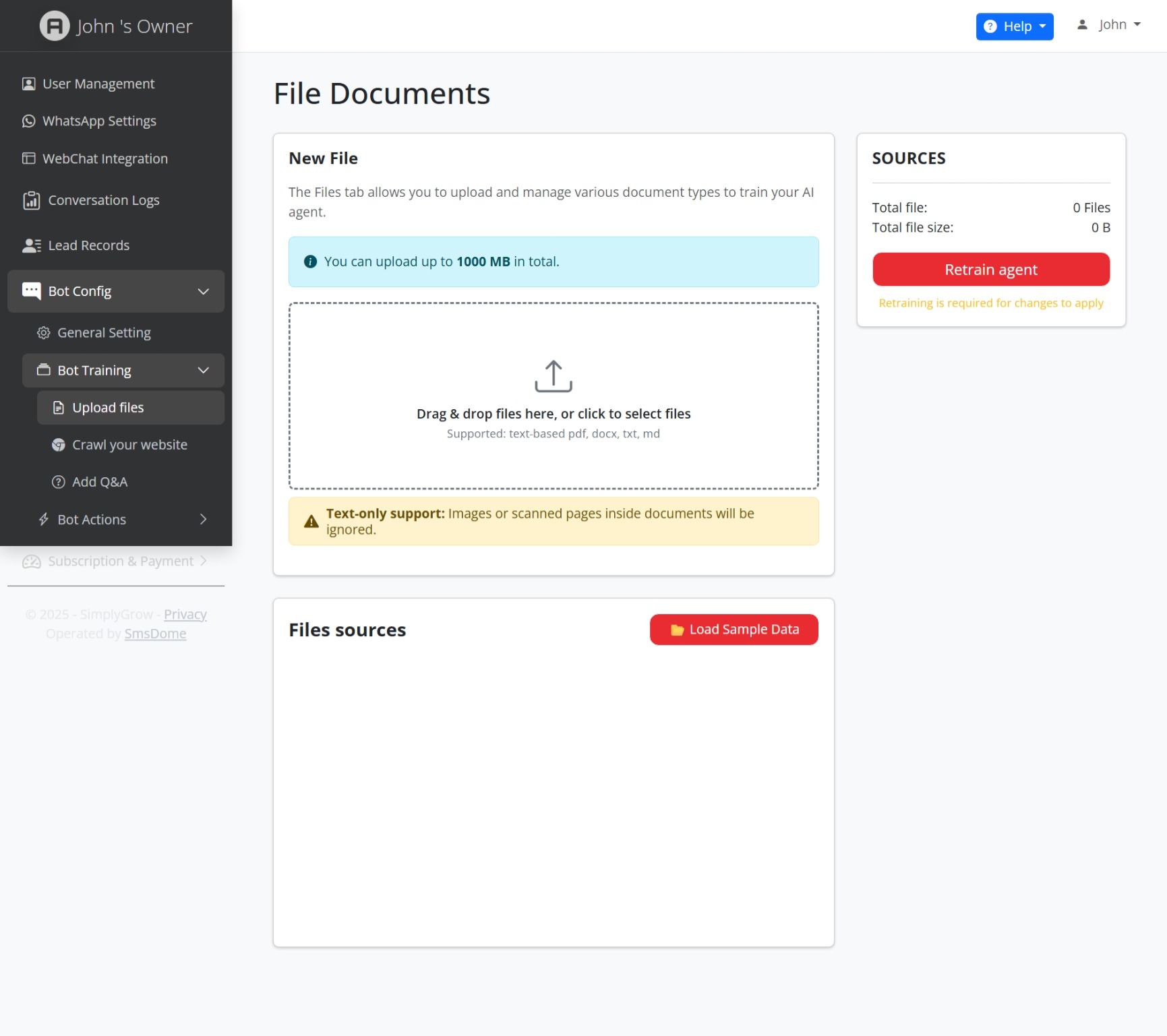Viewport: 1167px width, 1036px height.
Task: Click the Conversation Logs chart icon
Action: pos(31,200)
